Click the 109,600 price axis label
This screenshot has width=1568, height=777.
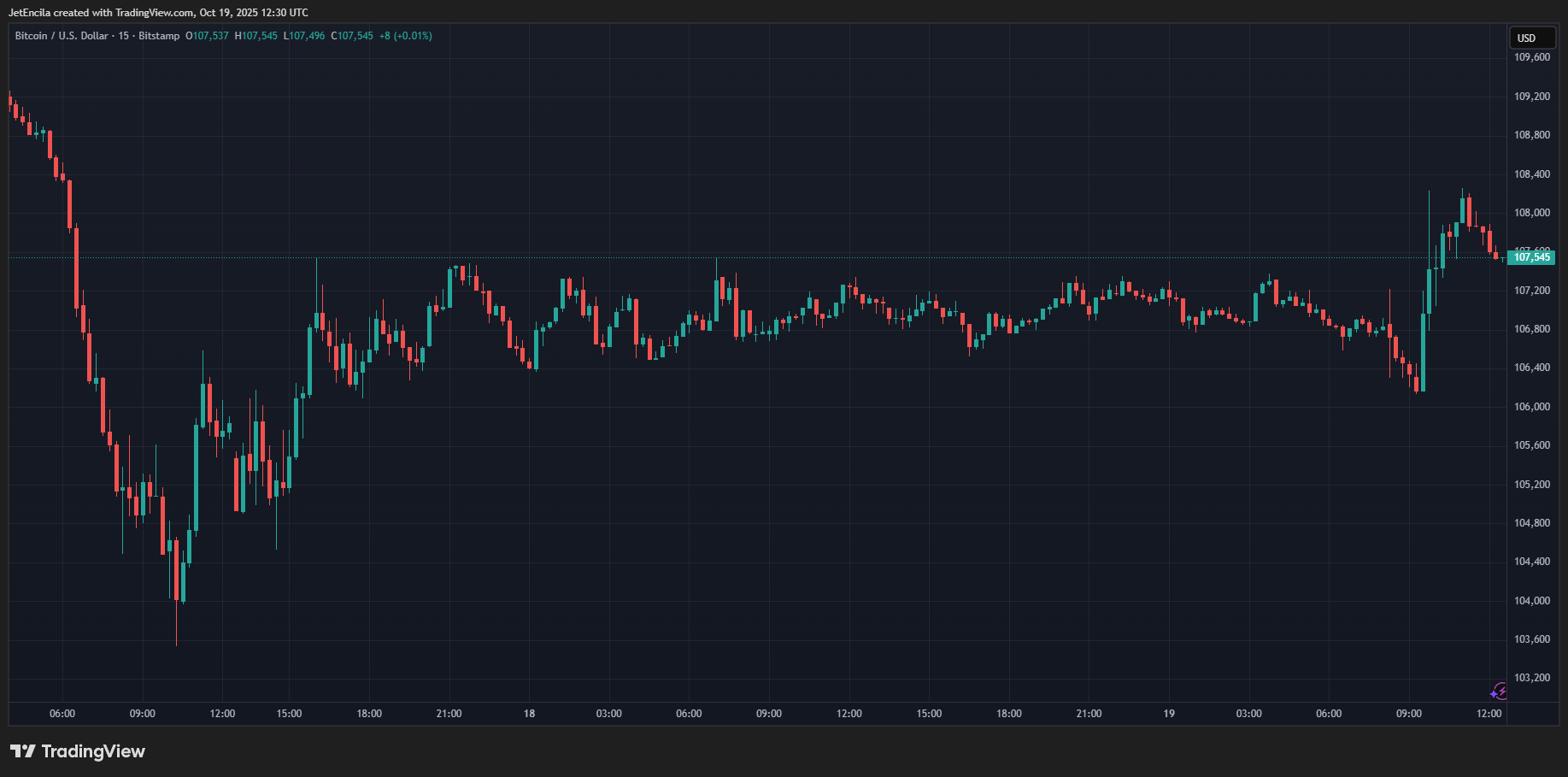tap(1531, 57)
